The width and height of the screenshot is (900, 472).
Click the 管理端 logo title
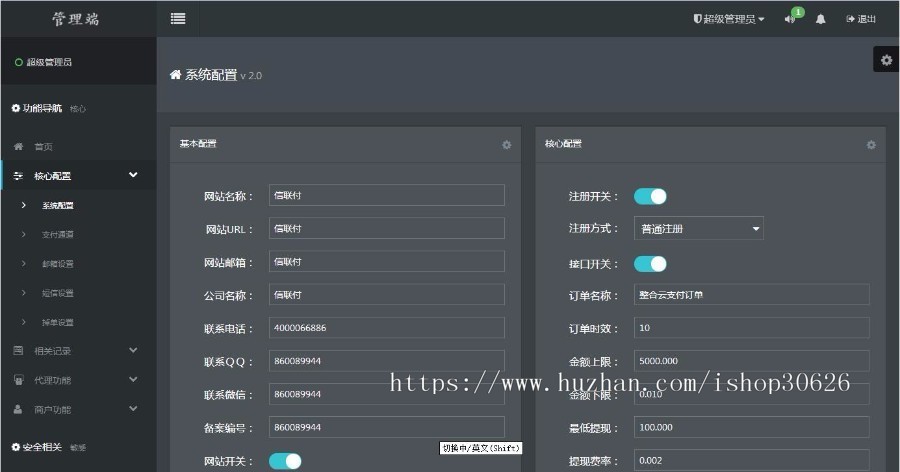[76, 19]
